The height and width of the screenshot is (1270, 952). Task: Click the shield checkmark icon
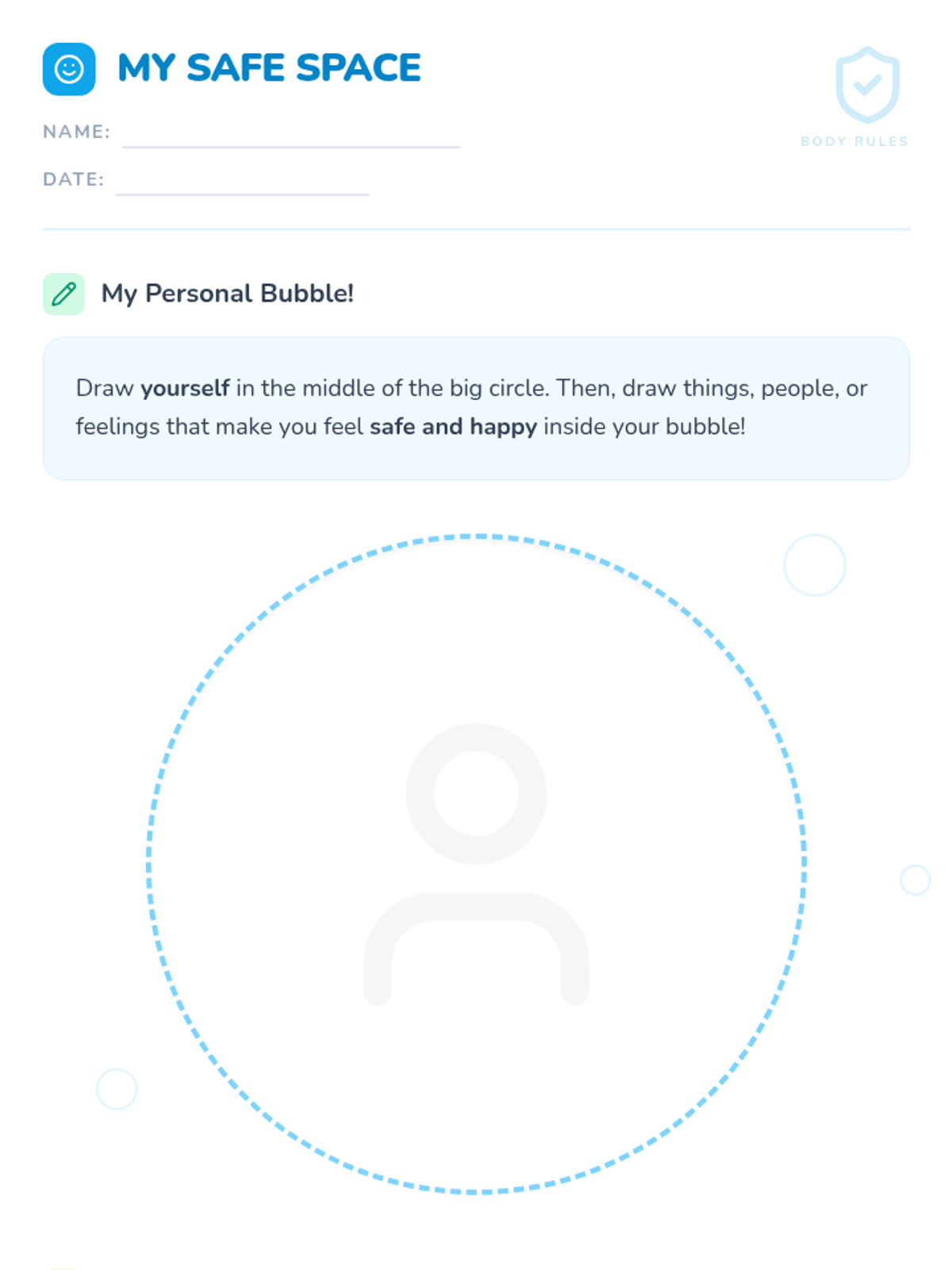click(x=867, y=85)
